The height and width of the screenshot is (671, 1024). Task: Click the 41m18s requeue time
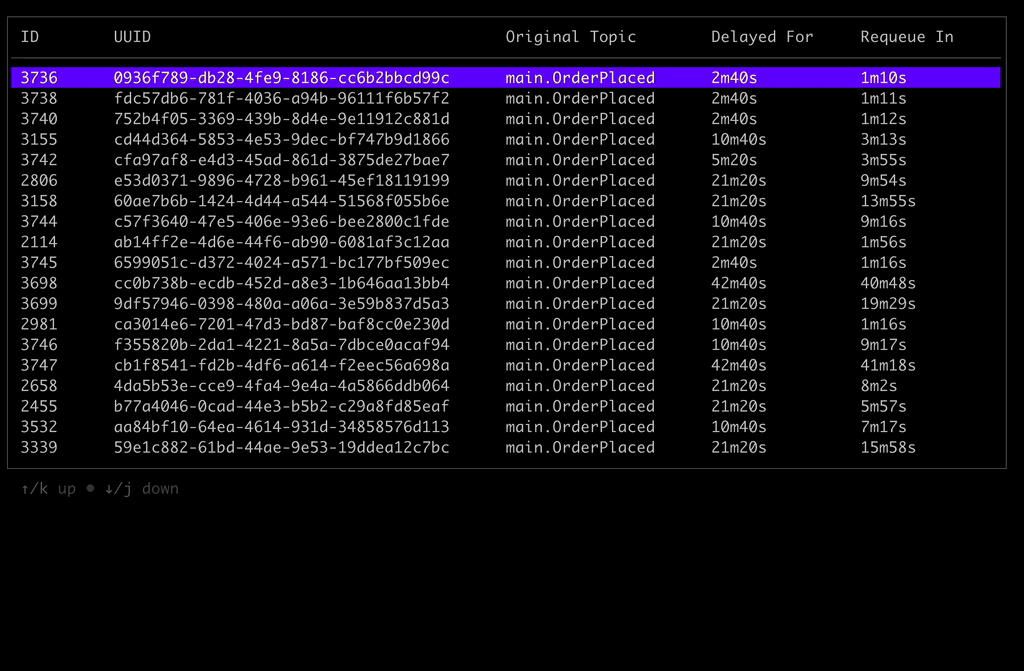(x=888, y=365)
